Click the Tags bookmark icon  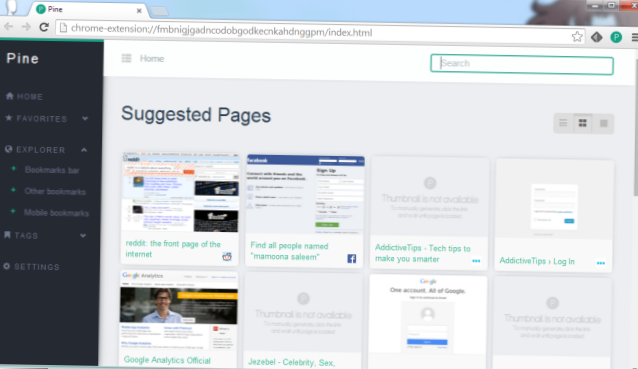pos(7,235)
